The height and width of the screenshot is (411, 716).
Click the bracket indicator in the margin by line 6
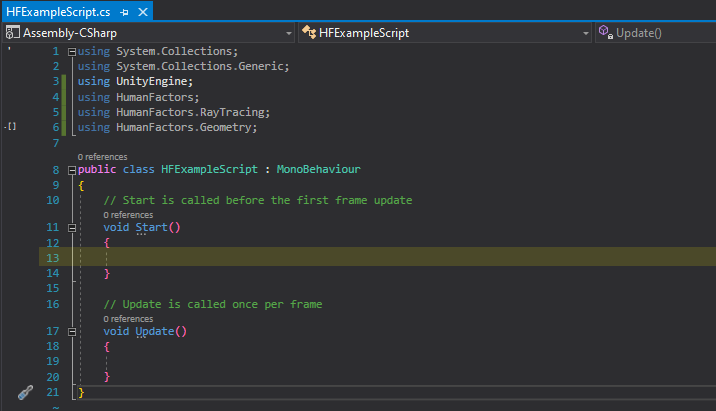click(11, 126)
